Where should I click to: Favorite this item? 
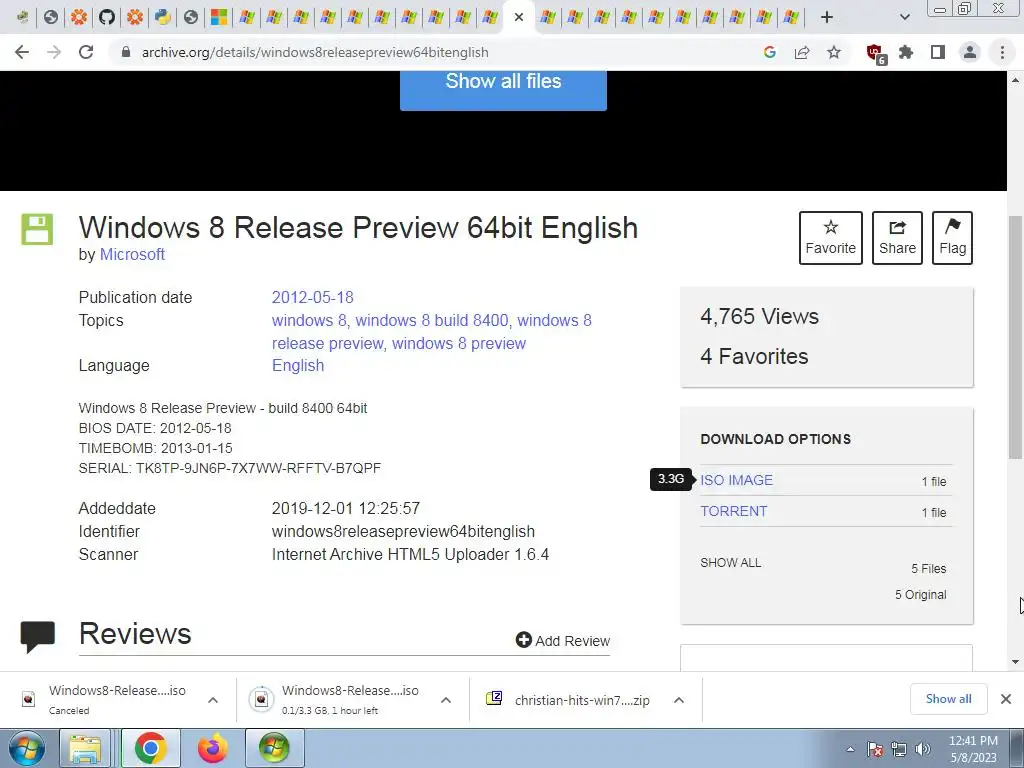pos(831,238)
